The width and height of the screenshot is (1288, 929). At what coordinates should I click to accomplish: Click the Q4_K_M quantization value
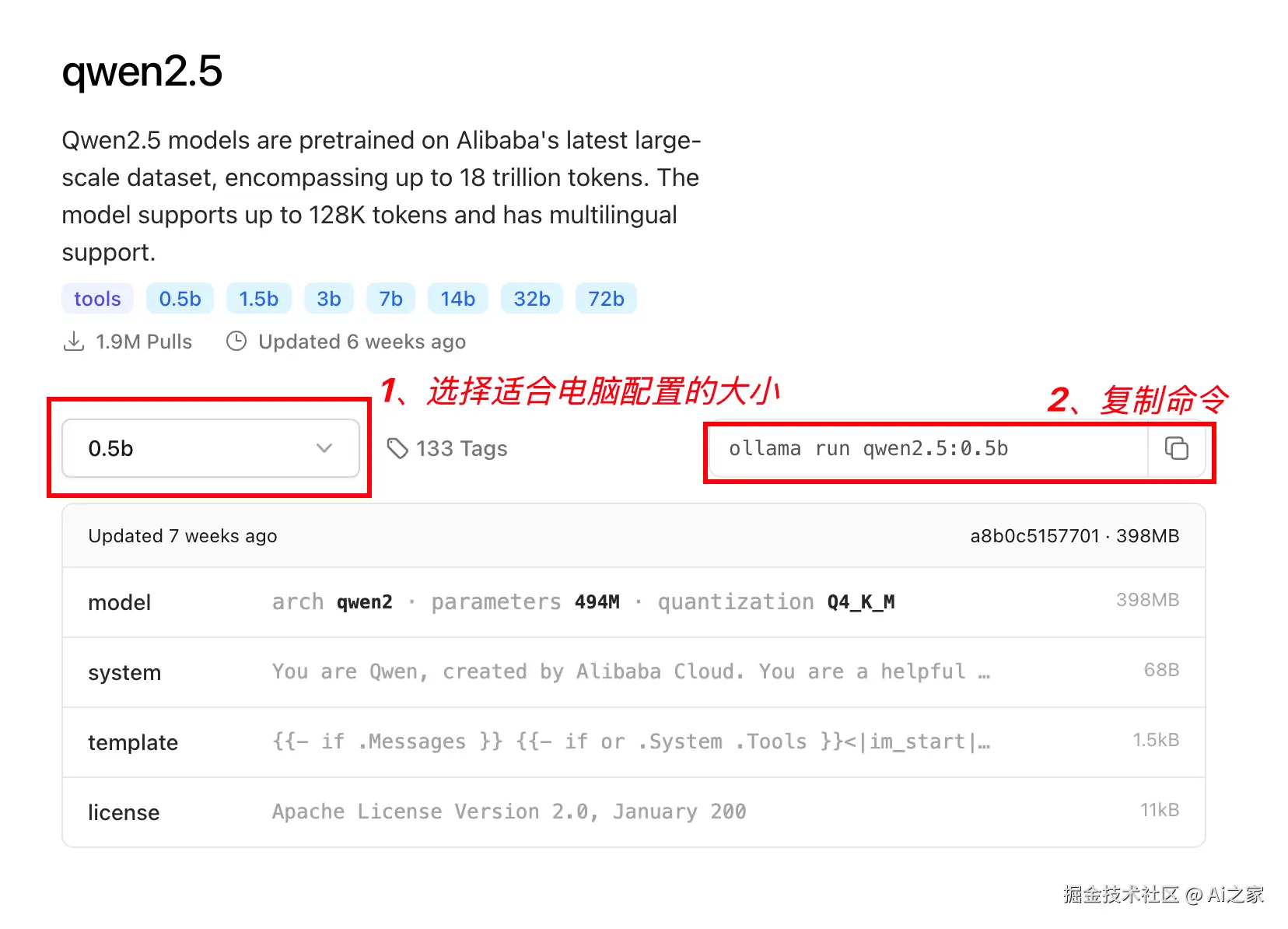coord(861,602)
